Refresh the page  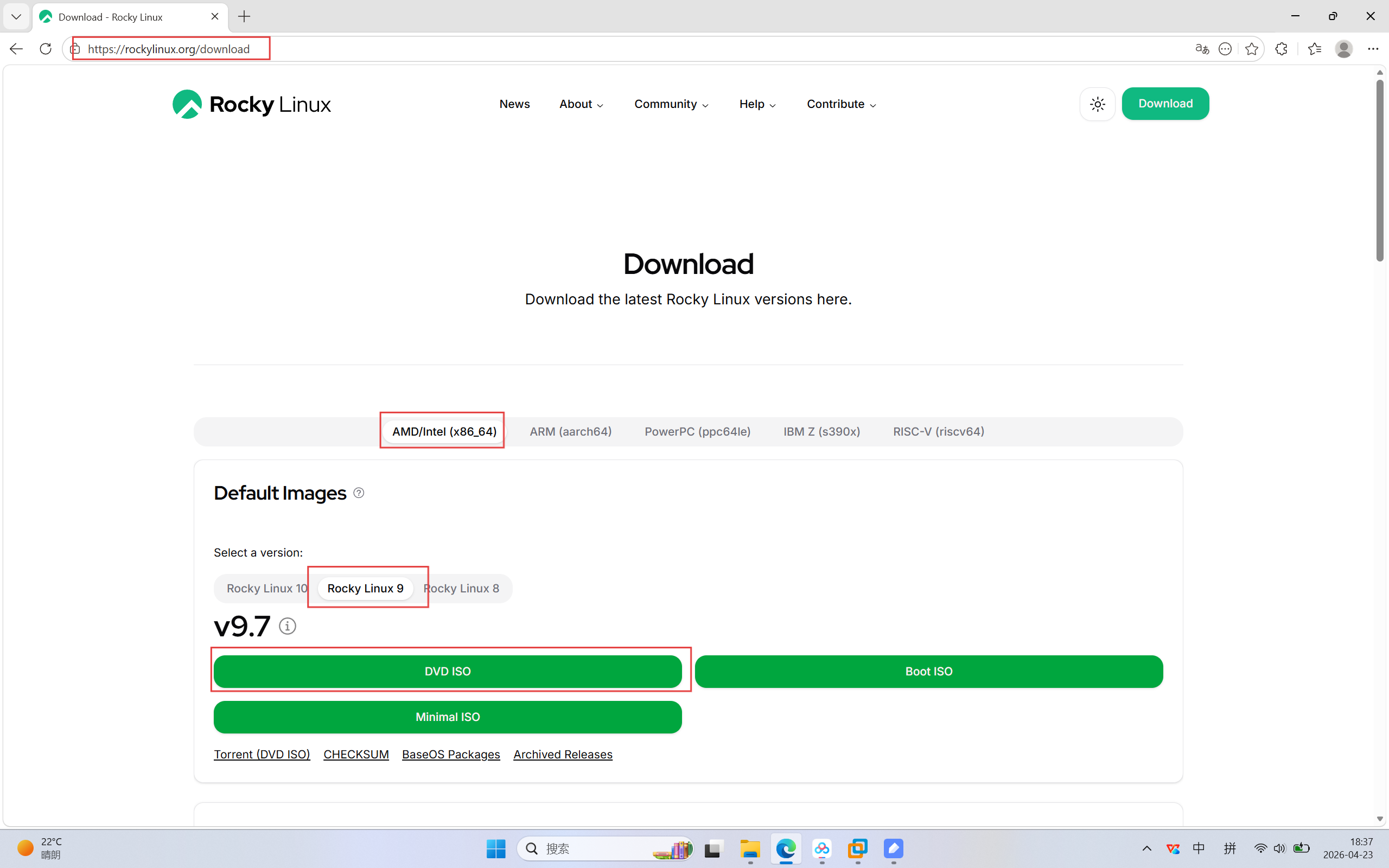[x=46, y=49]
